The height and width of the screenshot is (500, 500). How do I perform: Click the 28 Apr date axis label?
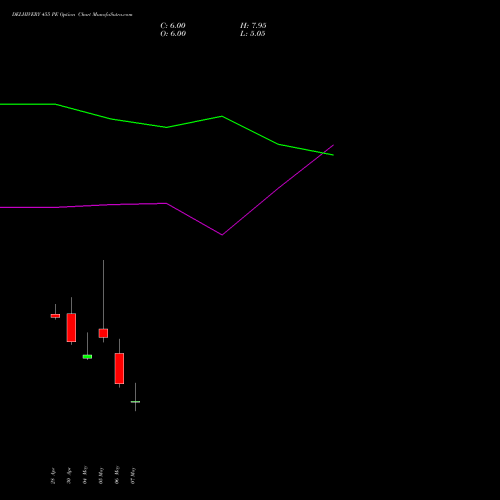pyautogui.click(x=53, y=476)
